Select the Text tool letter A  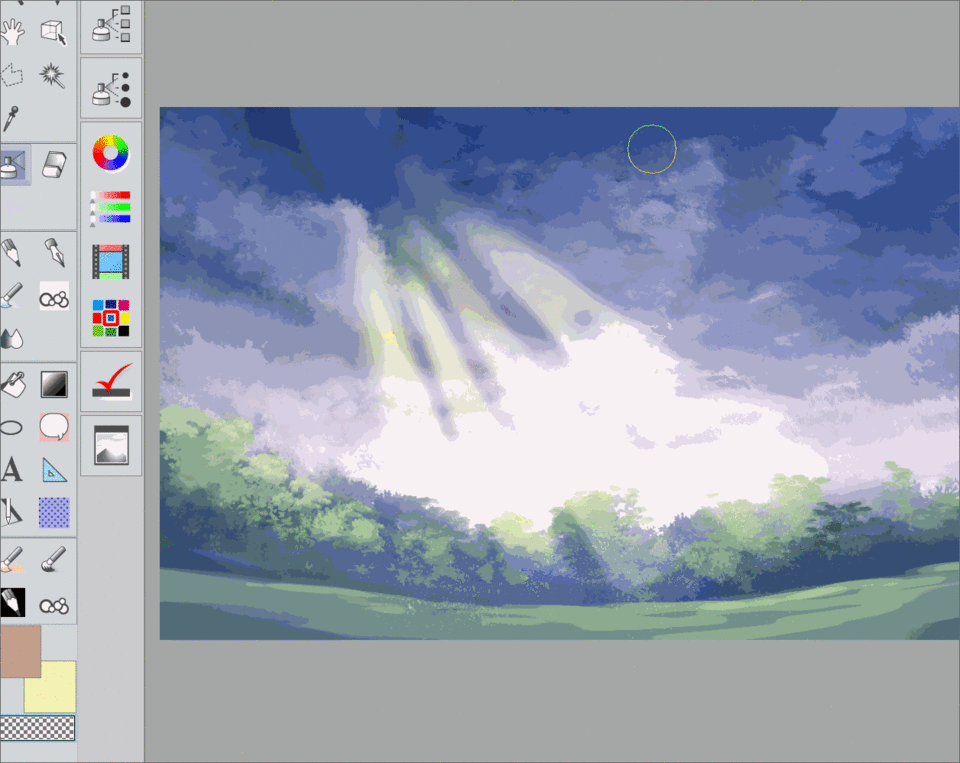[x=12, y=470]
